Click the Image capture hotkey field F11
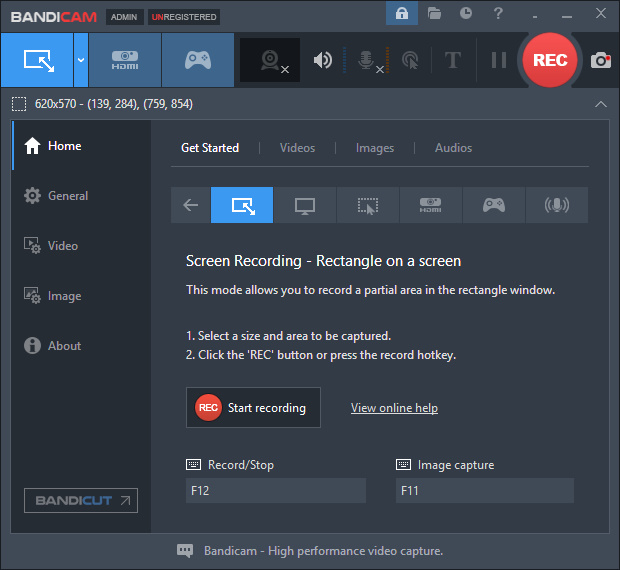The height and width of the screenshot is (570, 620). (485, 491)
